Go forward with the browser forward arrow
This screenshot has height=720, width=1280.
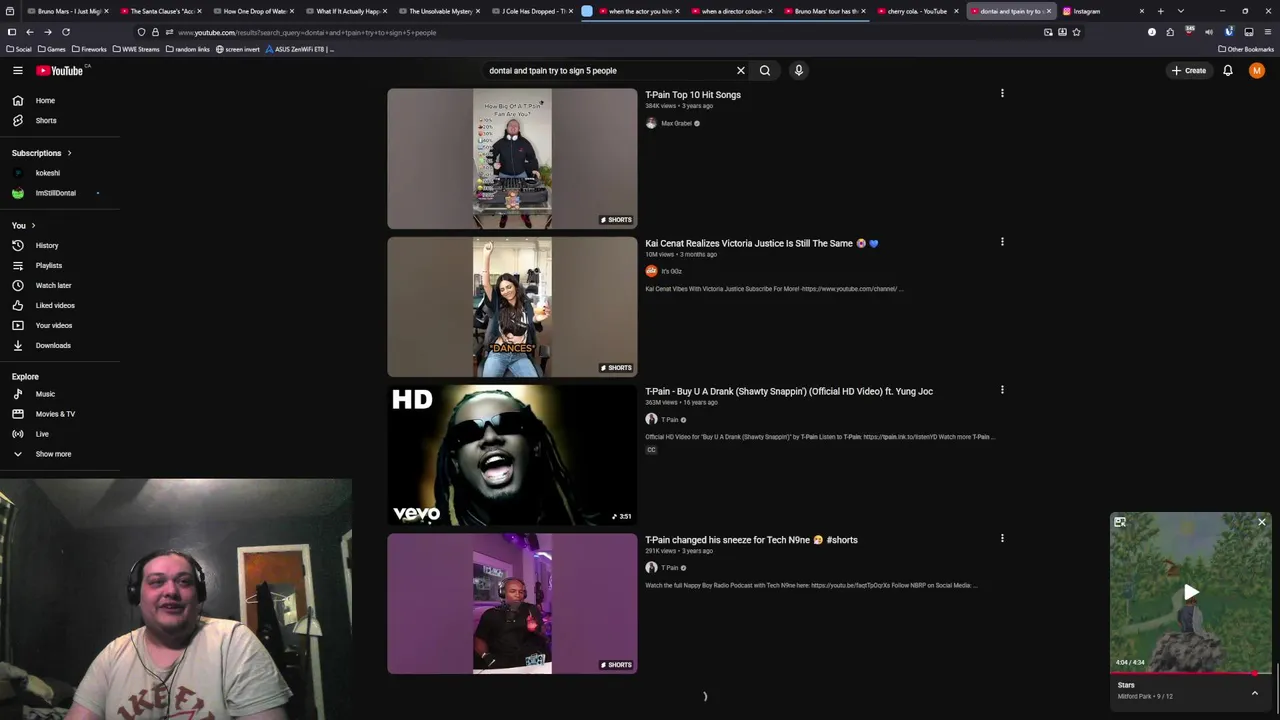(x=47, y=32)
